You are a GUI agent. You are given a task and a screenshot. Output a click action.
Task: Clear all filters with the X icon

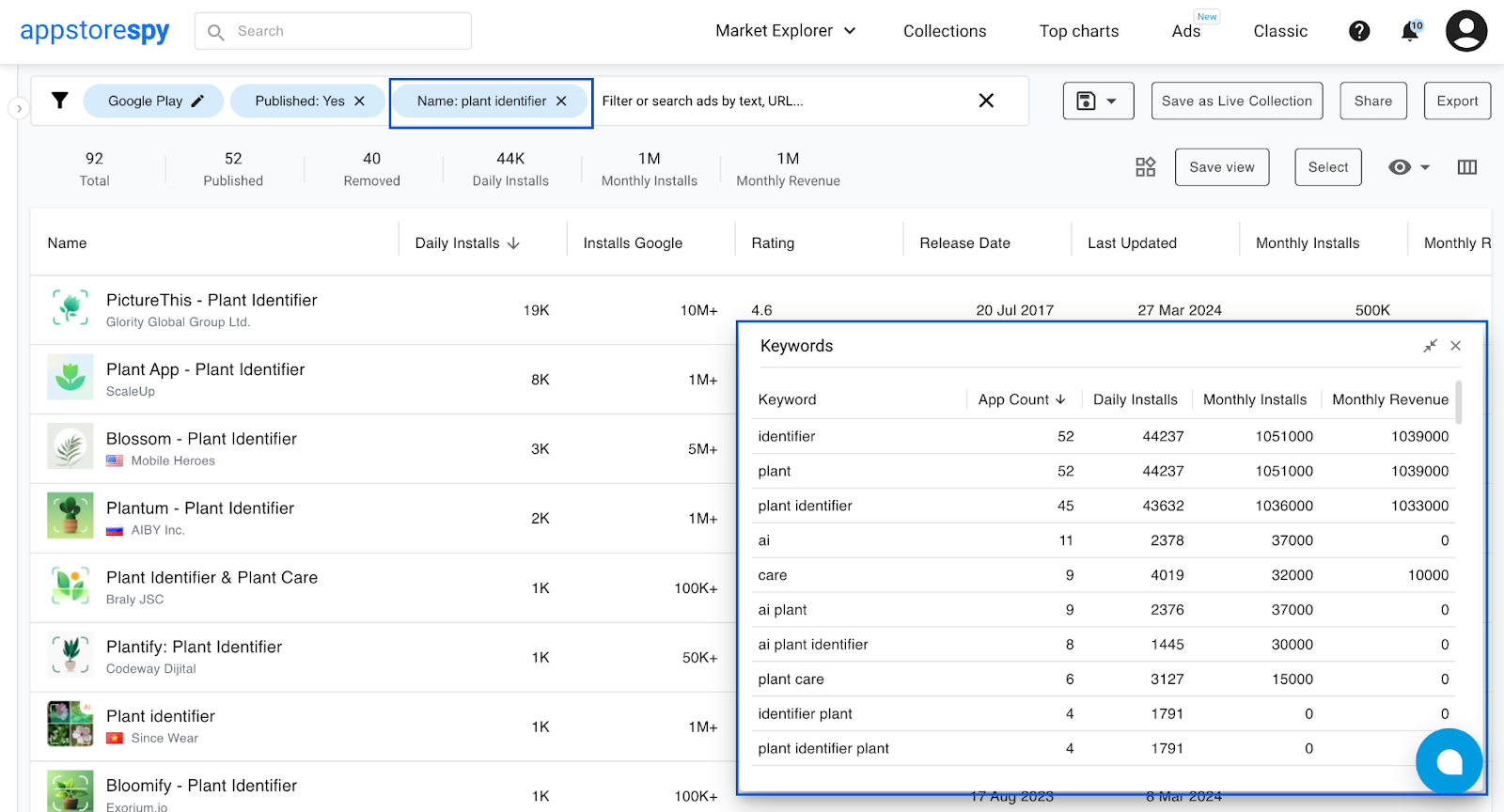tap(986, 101)
